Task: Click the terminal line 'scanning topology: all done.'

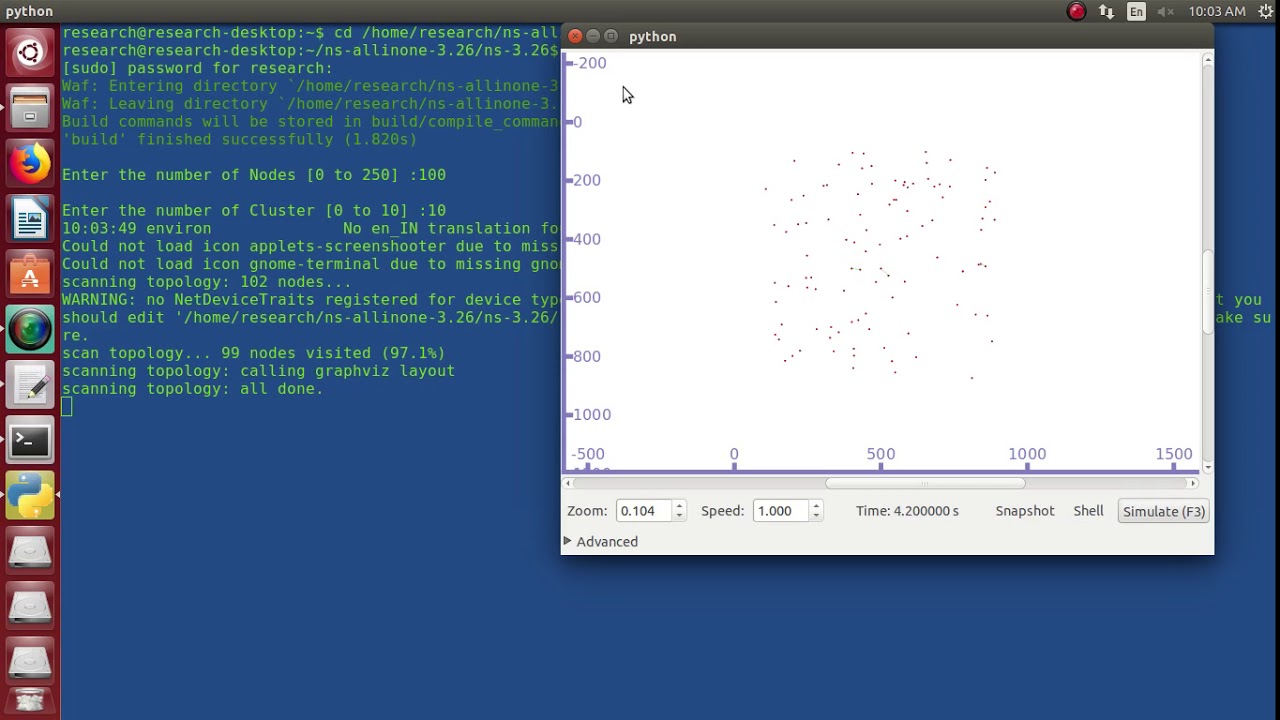Action: click(x=193, y=389)
